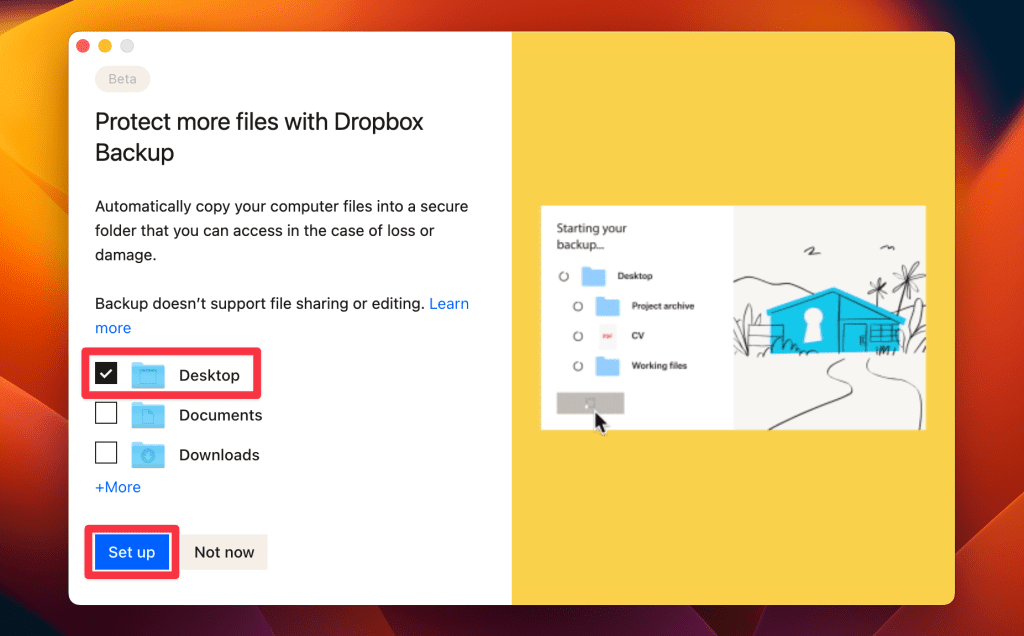Click the Dropbox Backup illustration thumbnail

(x=733, y=318)
